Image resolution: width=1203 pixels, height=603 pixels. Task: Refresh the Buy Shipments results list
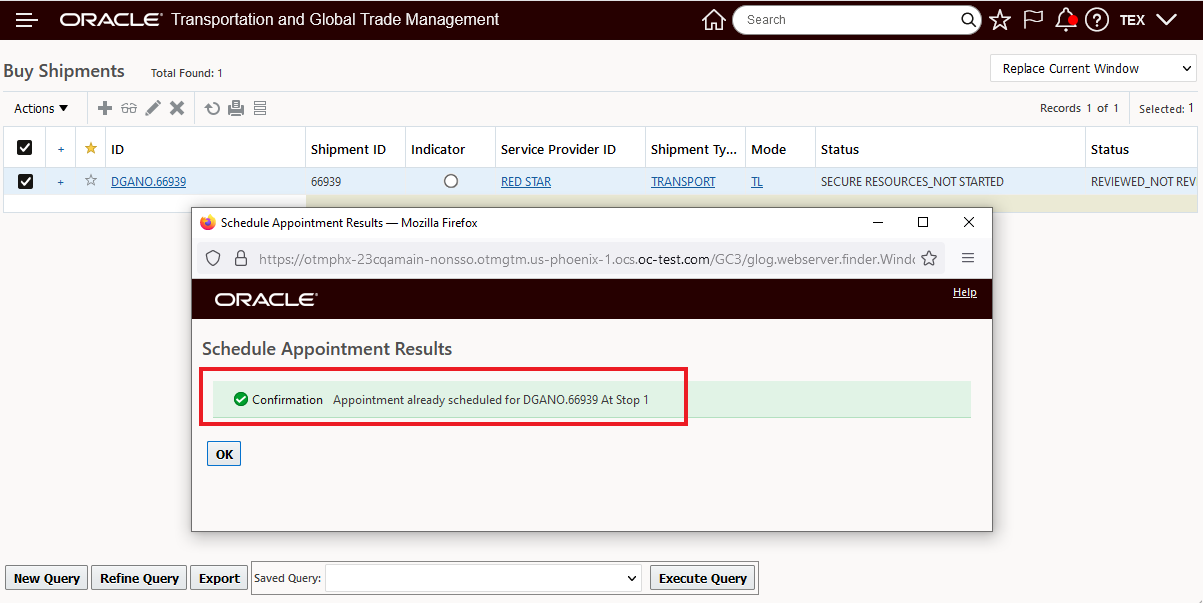[212, 108]
